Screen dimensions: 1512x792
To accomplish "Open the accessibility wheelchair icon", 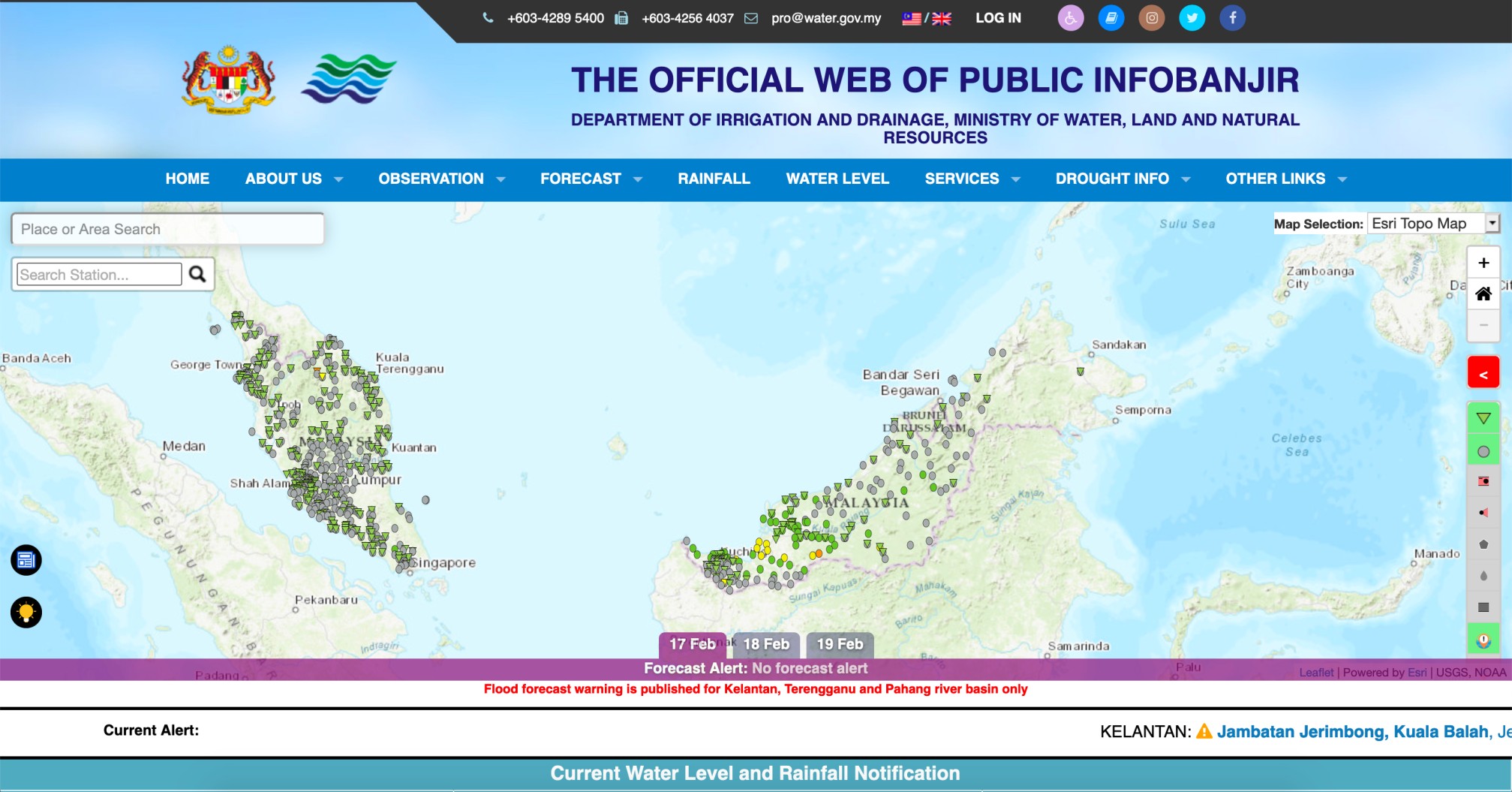I will pyautogui.click(x=1071, y=18).
